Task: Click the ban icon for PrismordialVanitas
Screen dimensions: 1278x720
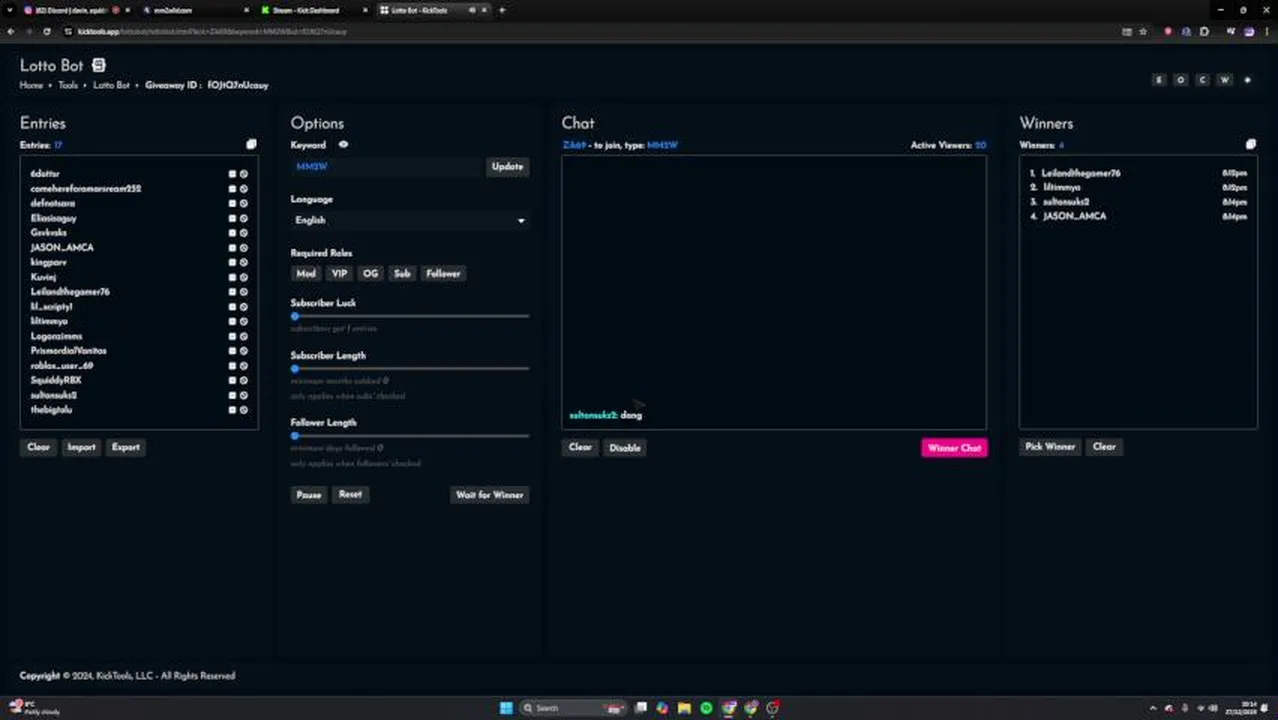Action: click(x=243, y=351)
